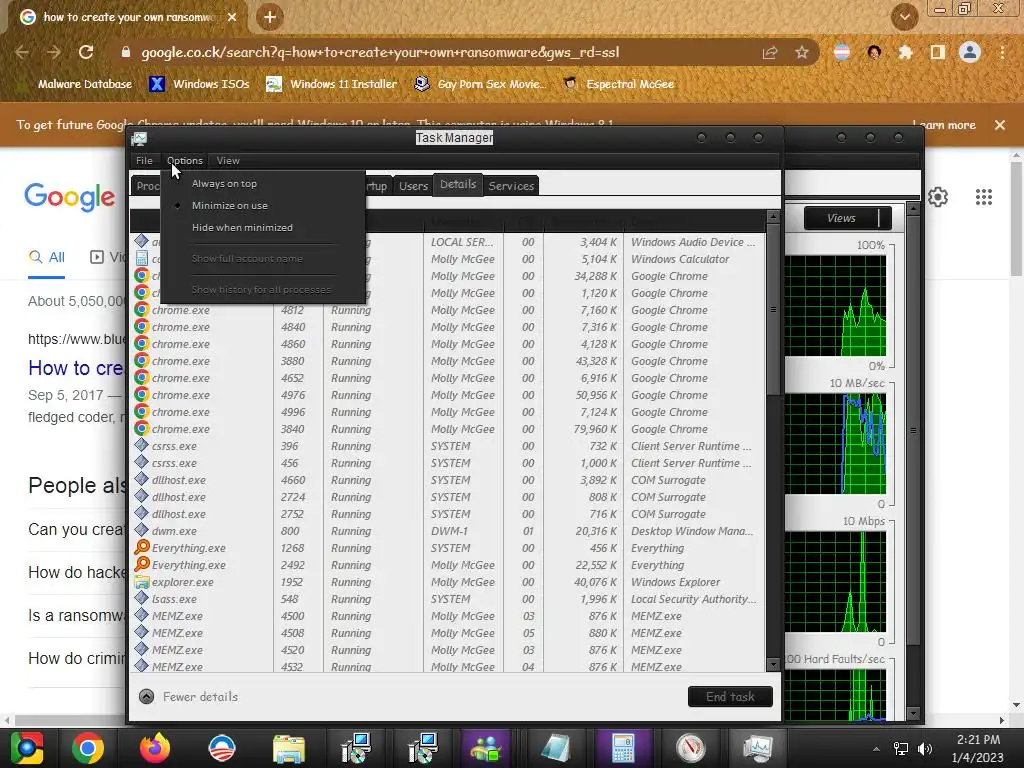Open the Google apps grid
The image size is (1024, 768).
click(x=984, y=197)
